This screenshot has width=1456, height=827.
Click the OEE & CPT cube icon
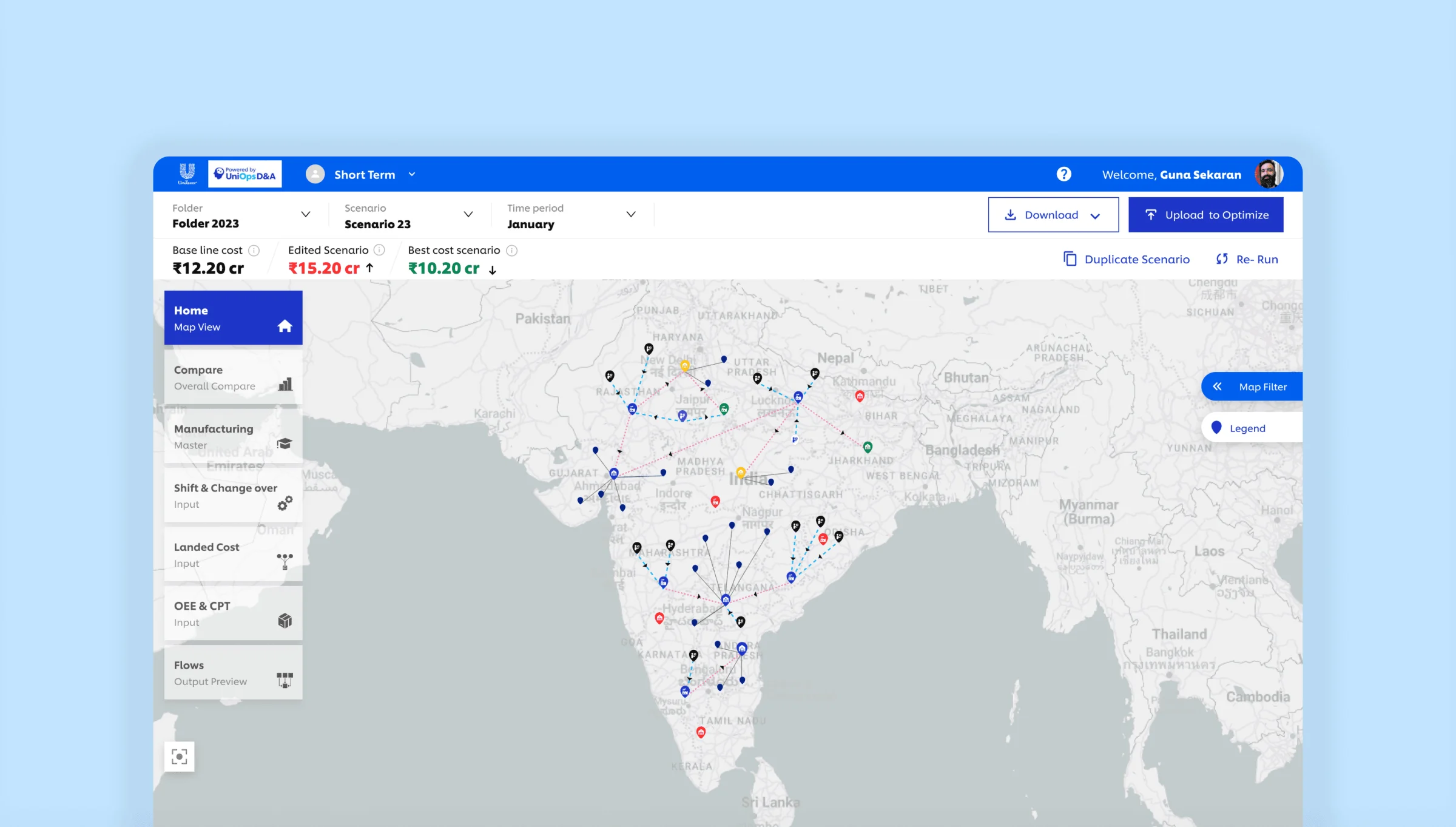point(285,620)
